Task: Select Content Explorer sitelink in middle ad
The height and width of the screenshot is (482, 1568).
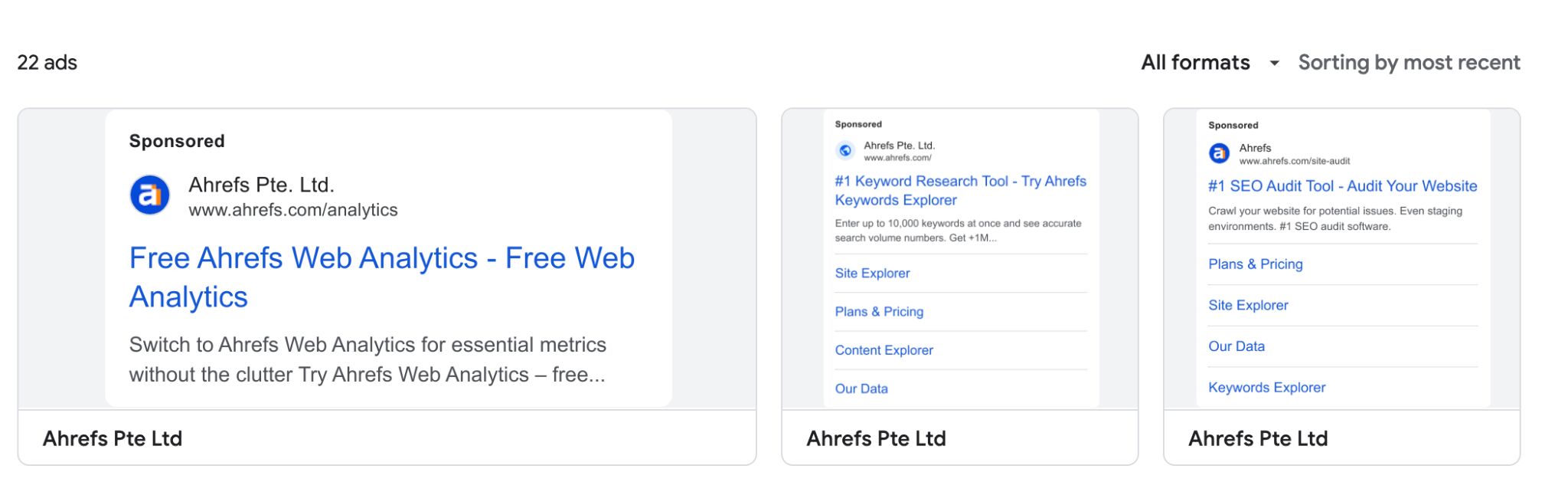Action: pos(884,350)
